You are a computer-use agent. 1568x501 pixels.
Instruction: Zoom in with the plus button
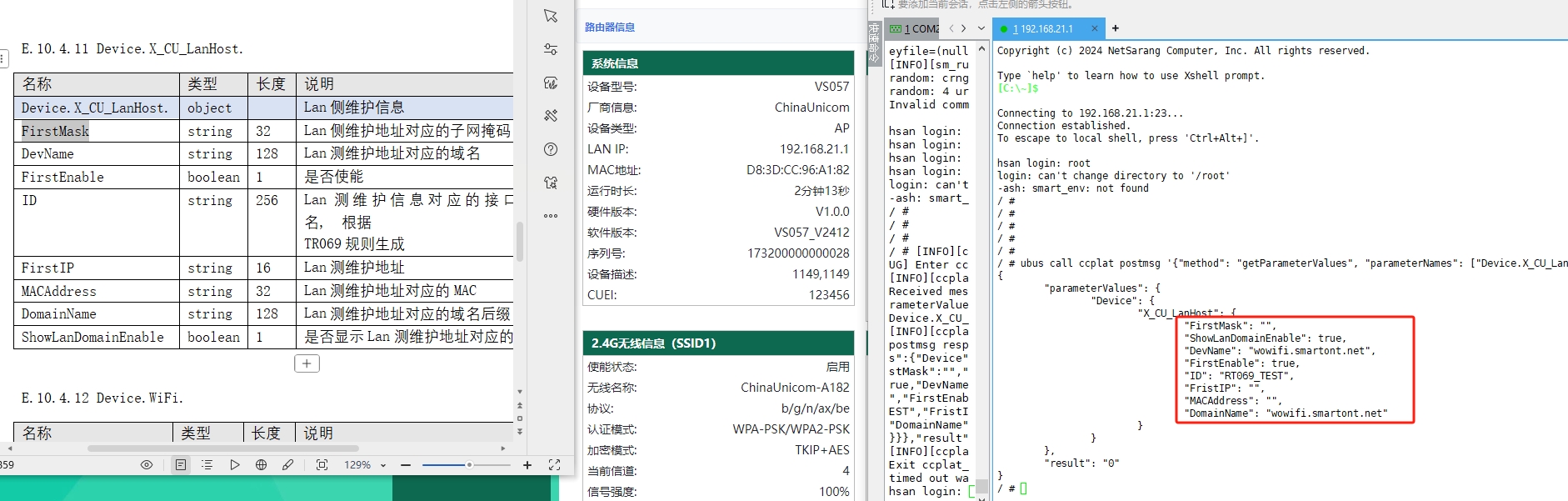click(x=527, y=465)
